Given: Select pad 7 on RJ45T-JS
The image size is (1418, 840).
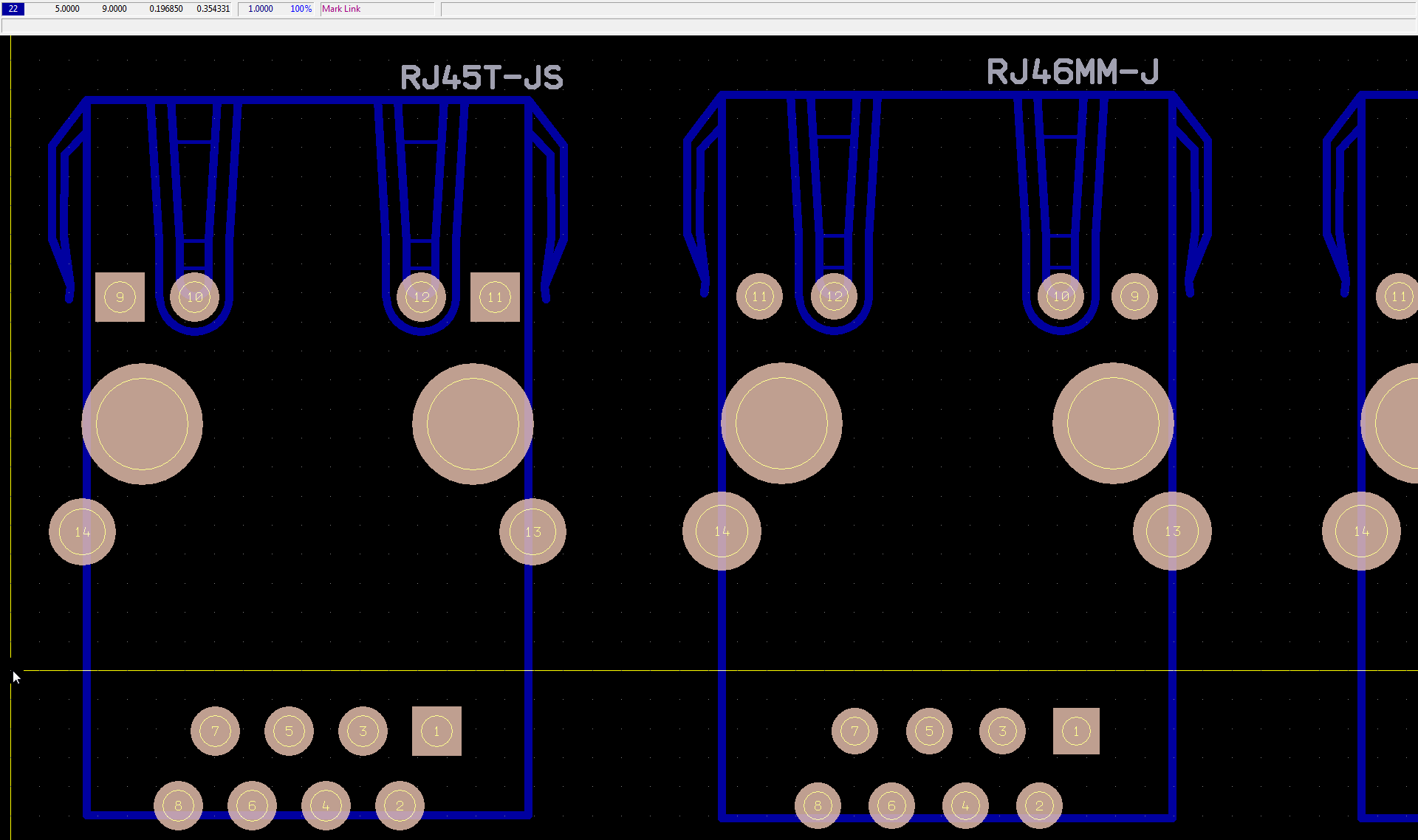Looking at the screenshot, I should [215, 731].
